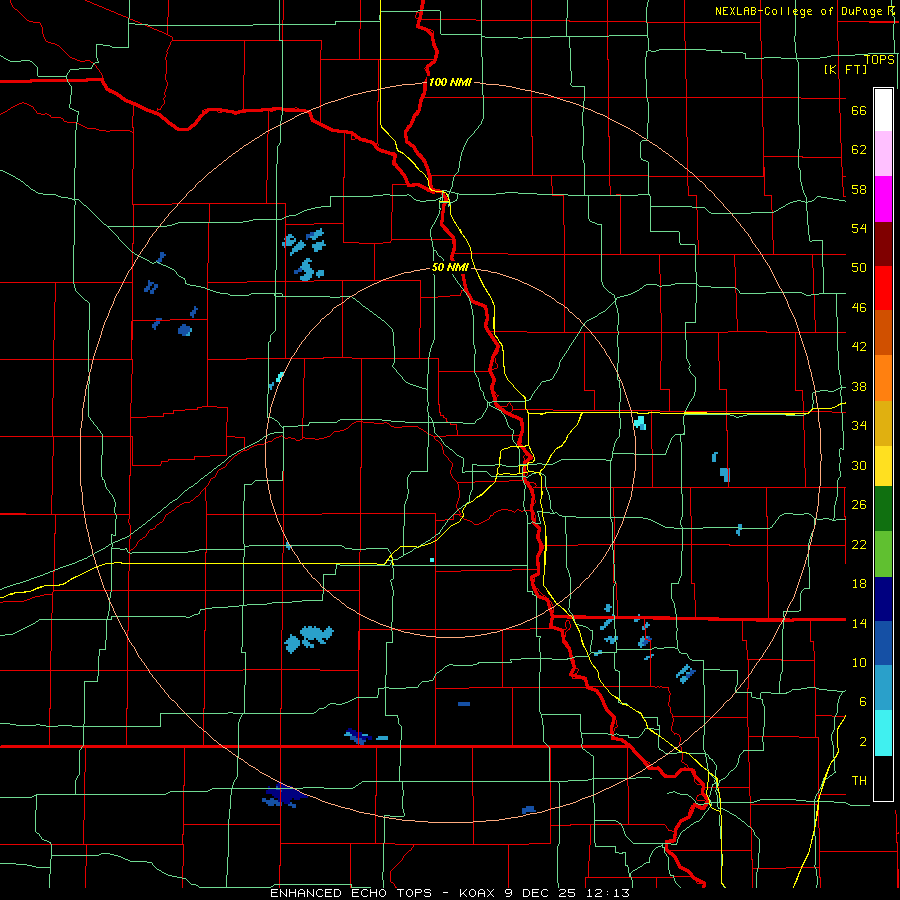Click the black TH threshold swatch
Image resolution: width=900 pixels, height=900 pixels.
pyautogui.click(x=883, y=778)
